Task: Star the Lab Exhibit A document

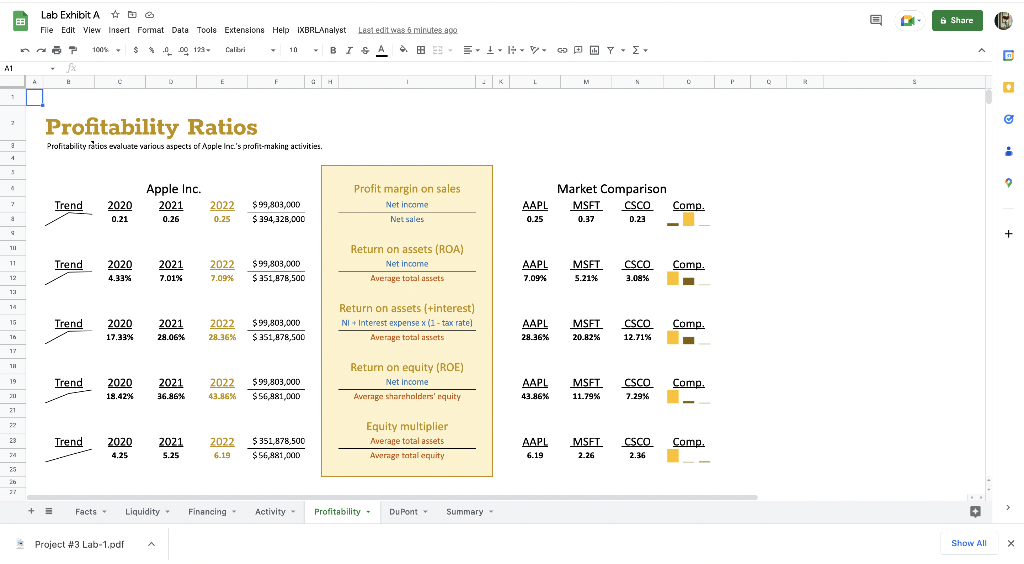Action: pos(115,14)
